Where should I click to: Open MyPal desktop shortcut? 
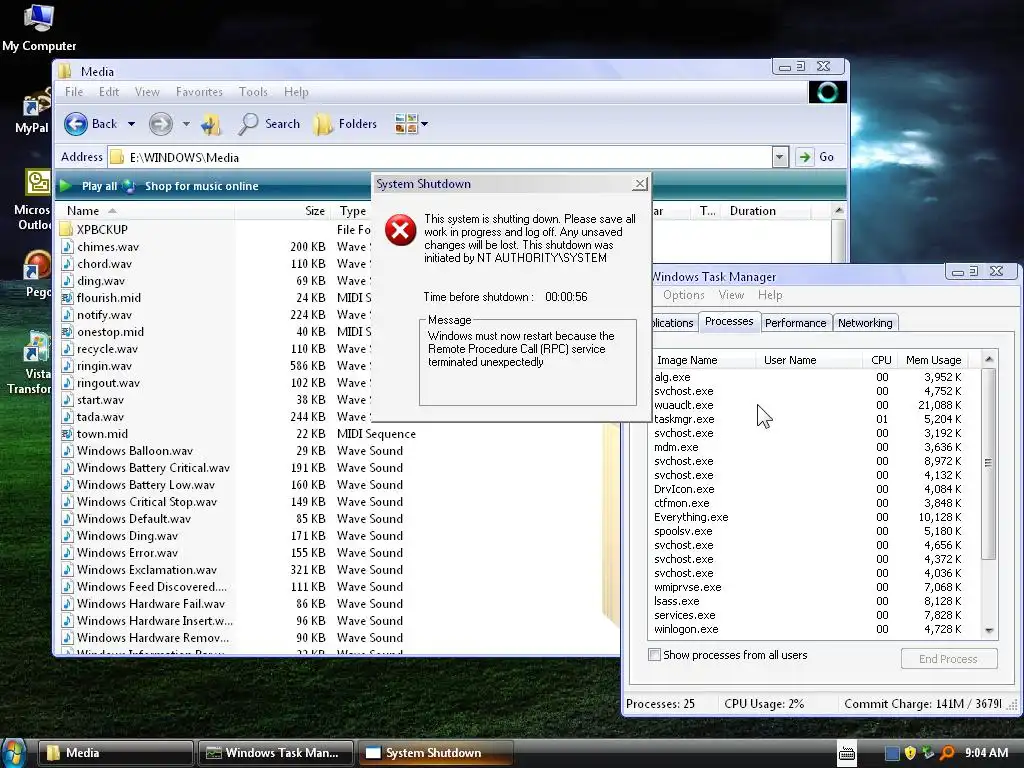pyautogui.click(x=33, y=111)
